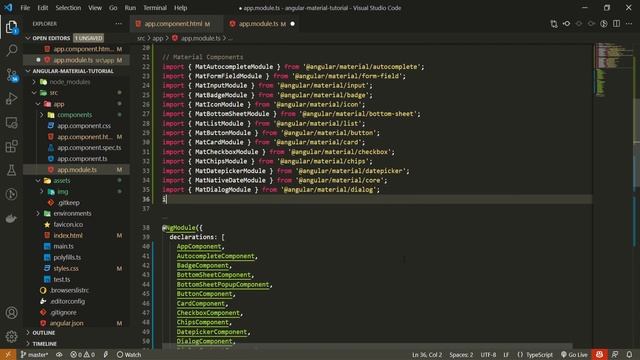Click the red status bar icon near Go Live
The height and width of the screenshot is (360, 640).
[x=599, y=355]
